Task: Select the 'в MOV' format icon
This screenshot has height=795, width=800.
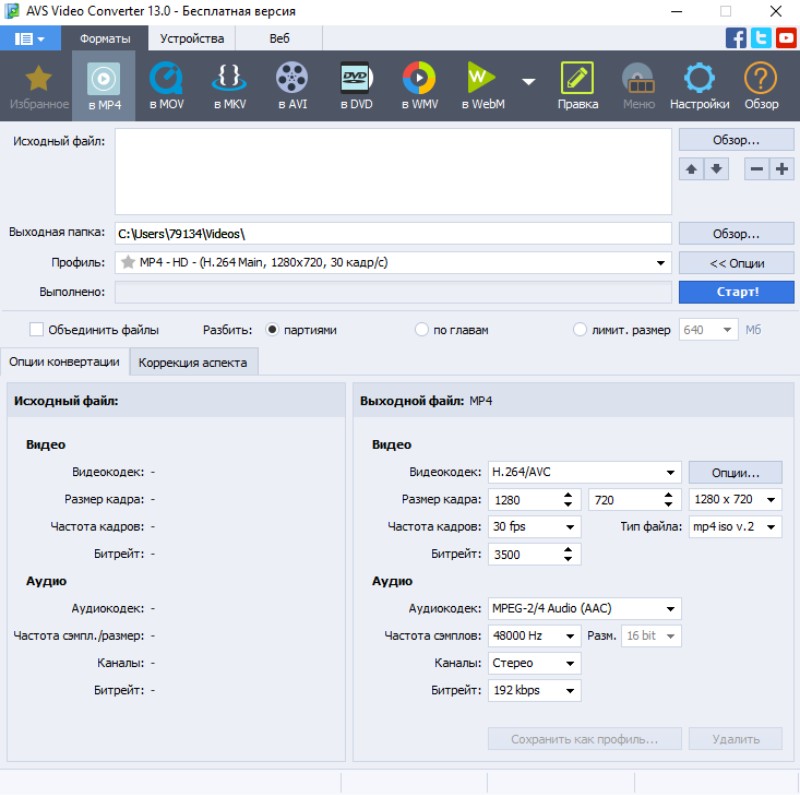Action: point(166,78)
